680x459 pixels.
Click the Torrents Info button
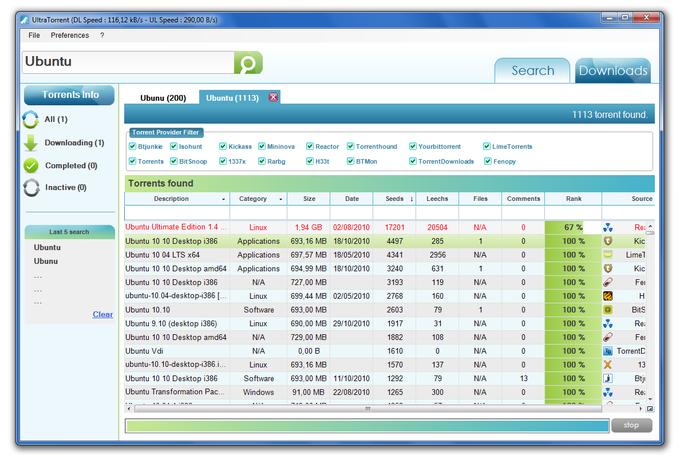(x=69, y=95)
